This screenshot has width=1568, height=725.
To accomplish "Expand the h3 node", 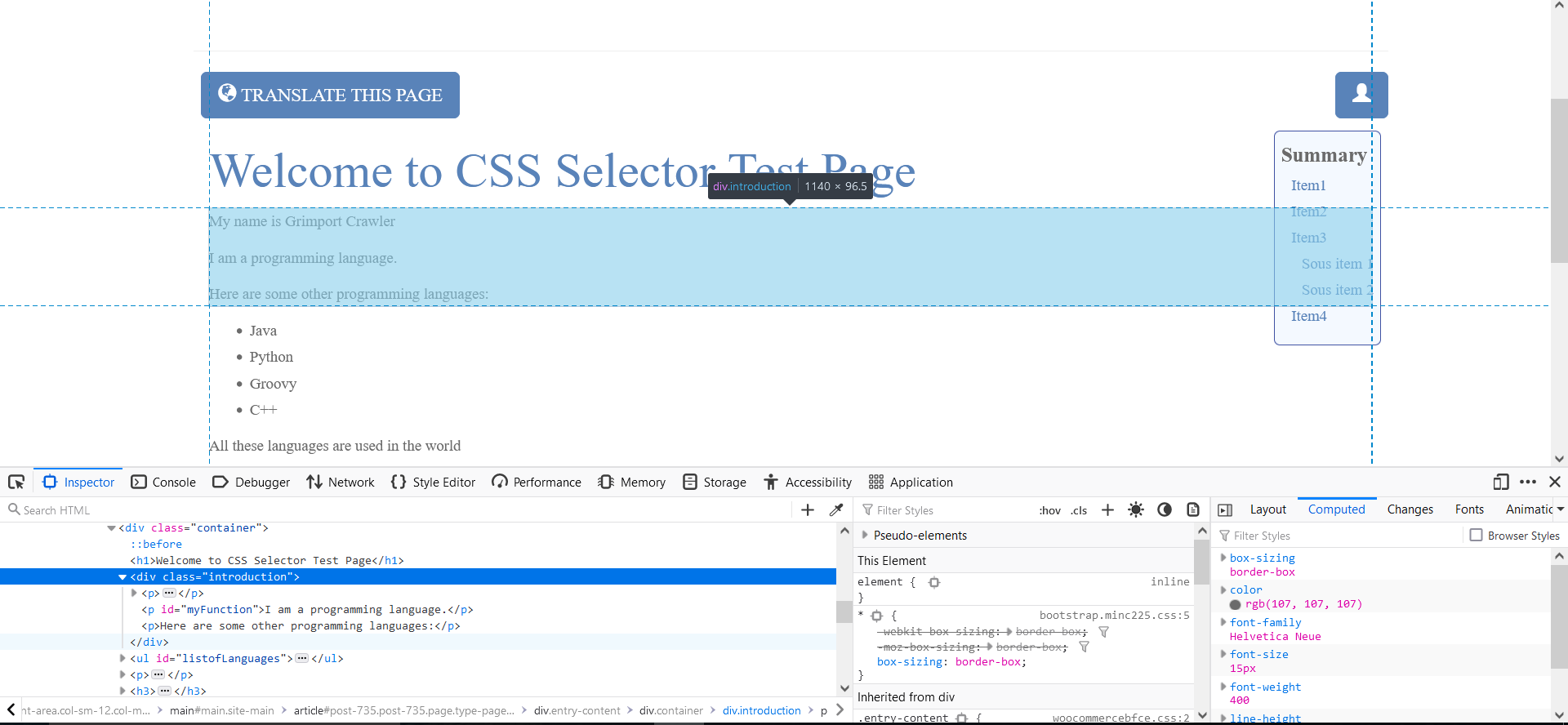I will [x=122, y=691].
